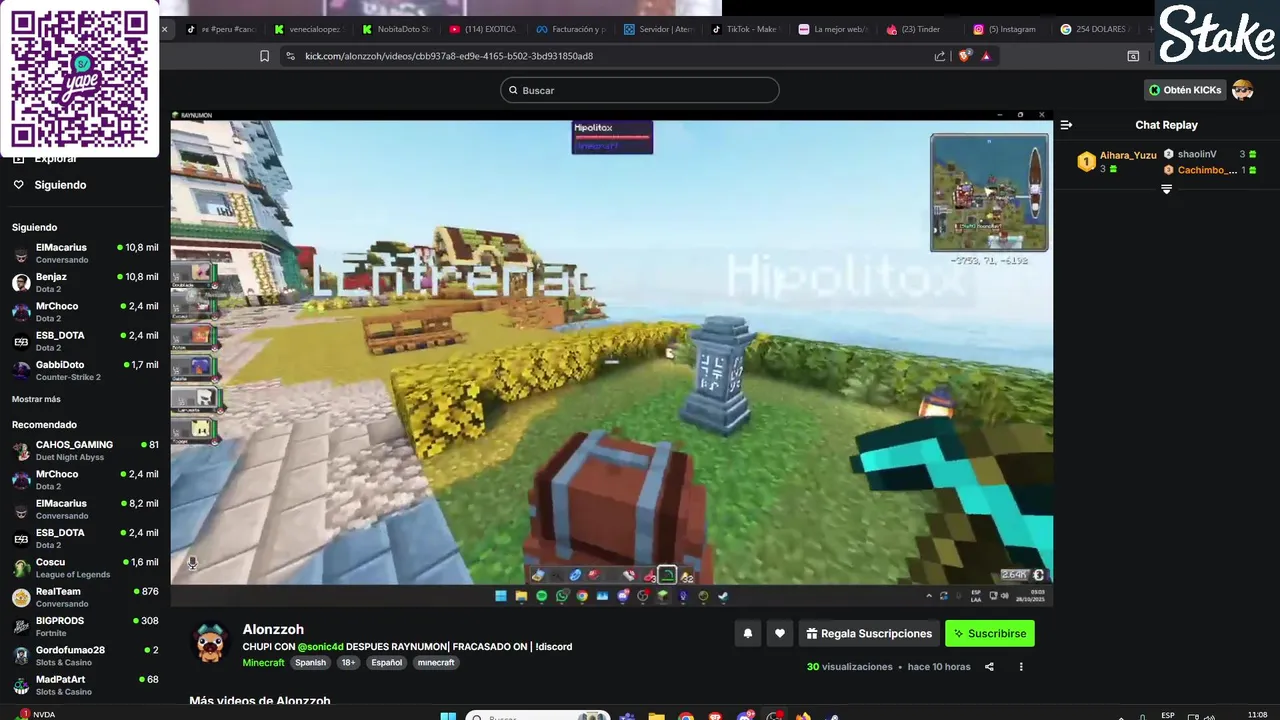The height and width of the screenshot is (720, 1280).
Task: Open Coscu recommended channel
Action: pos(85,568)
